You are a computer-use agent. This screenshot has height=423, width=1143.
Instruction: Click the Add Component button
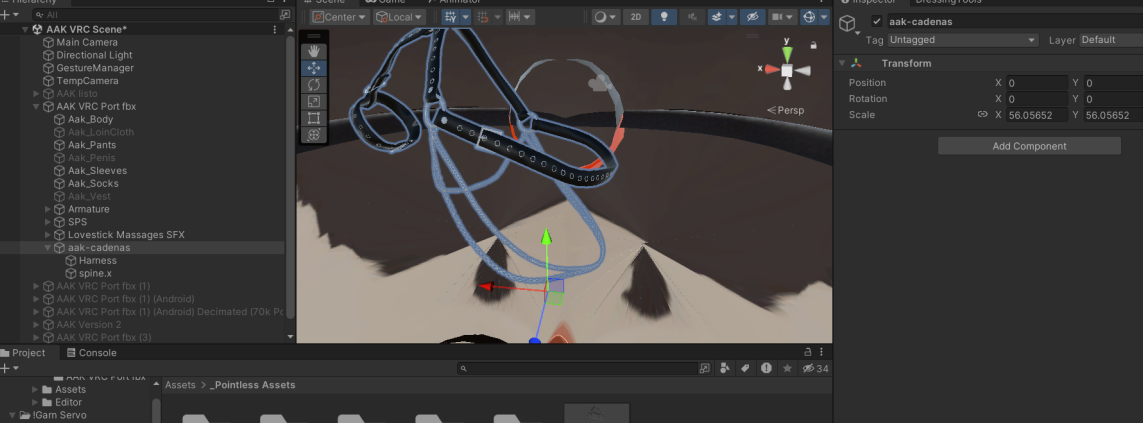click(1029, 146)
